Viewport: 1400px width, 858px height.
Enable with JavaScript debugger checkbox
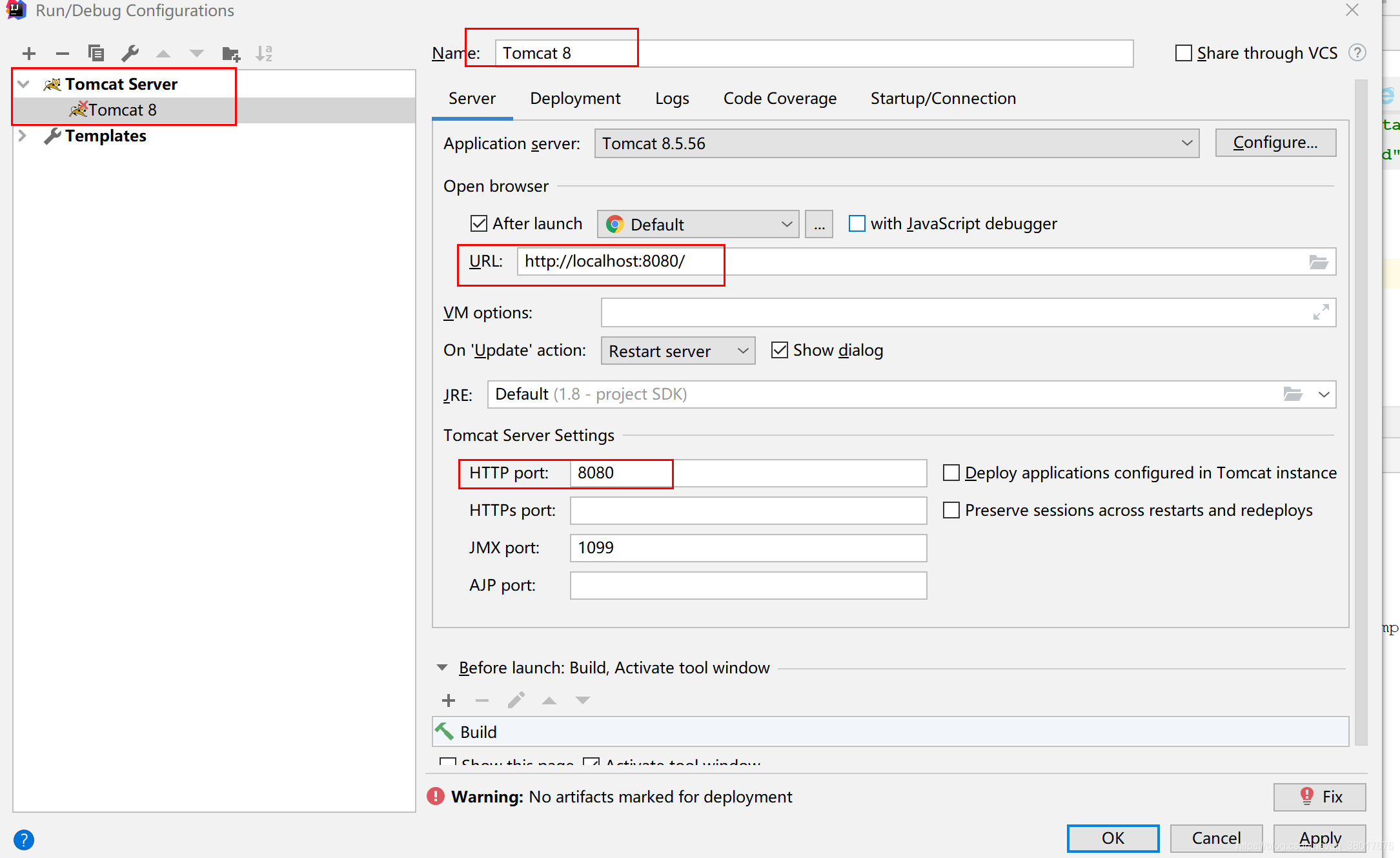pyautogui.click(x=857, y=224)
